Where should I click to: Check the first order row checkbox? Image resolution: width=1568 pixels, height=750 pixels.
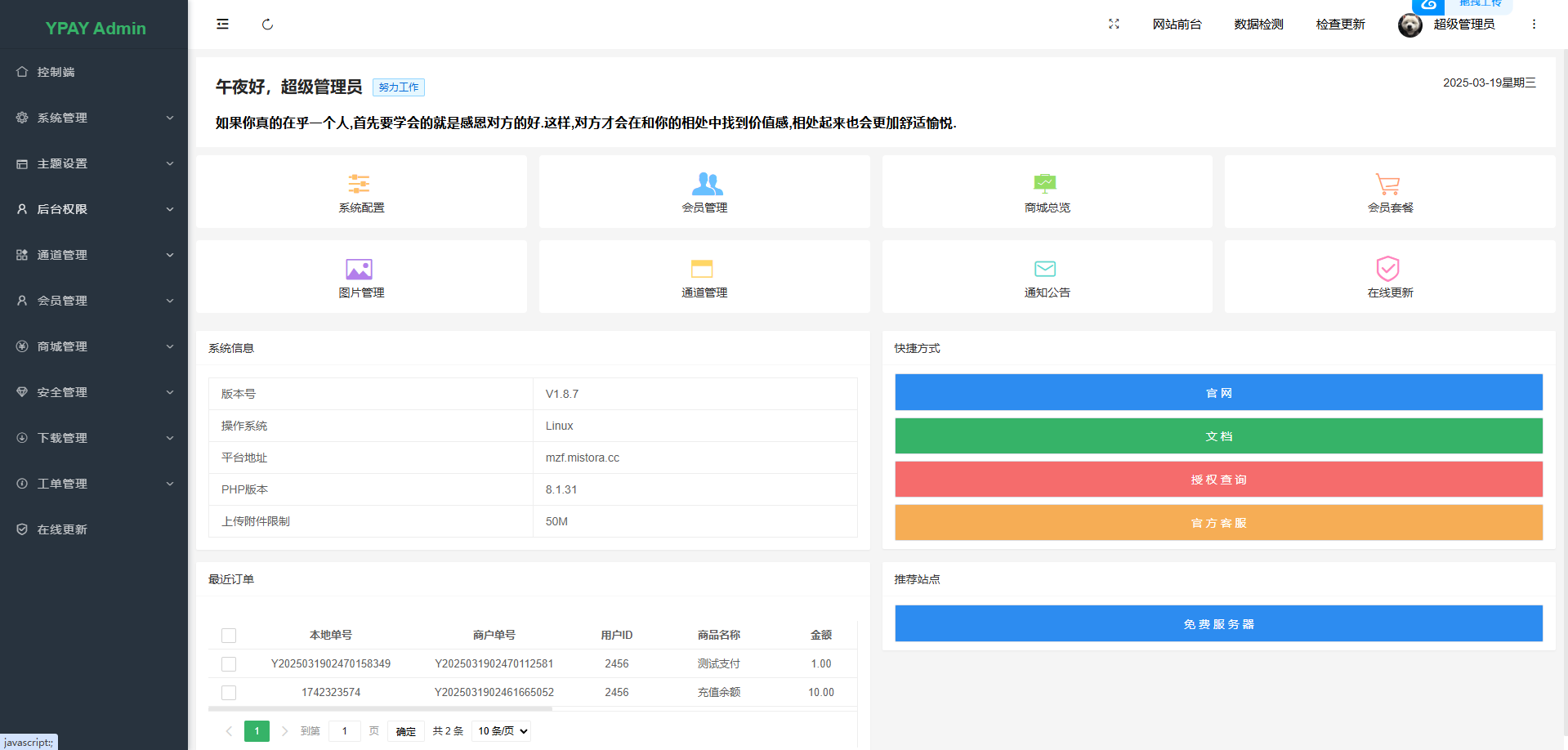tap(229, 663)
